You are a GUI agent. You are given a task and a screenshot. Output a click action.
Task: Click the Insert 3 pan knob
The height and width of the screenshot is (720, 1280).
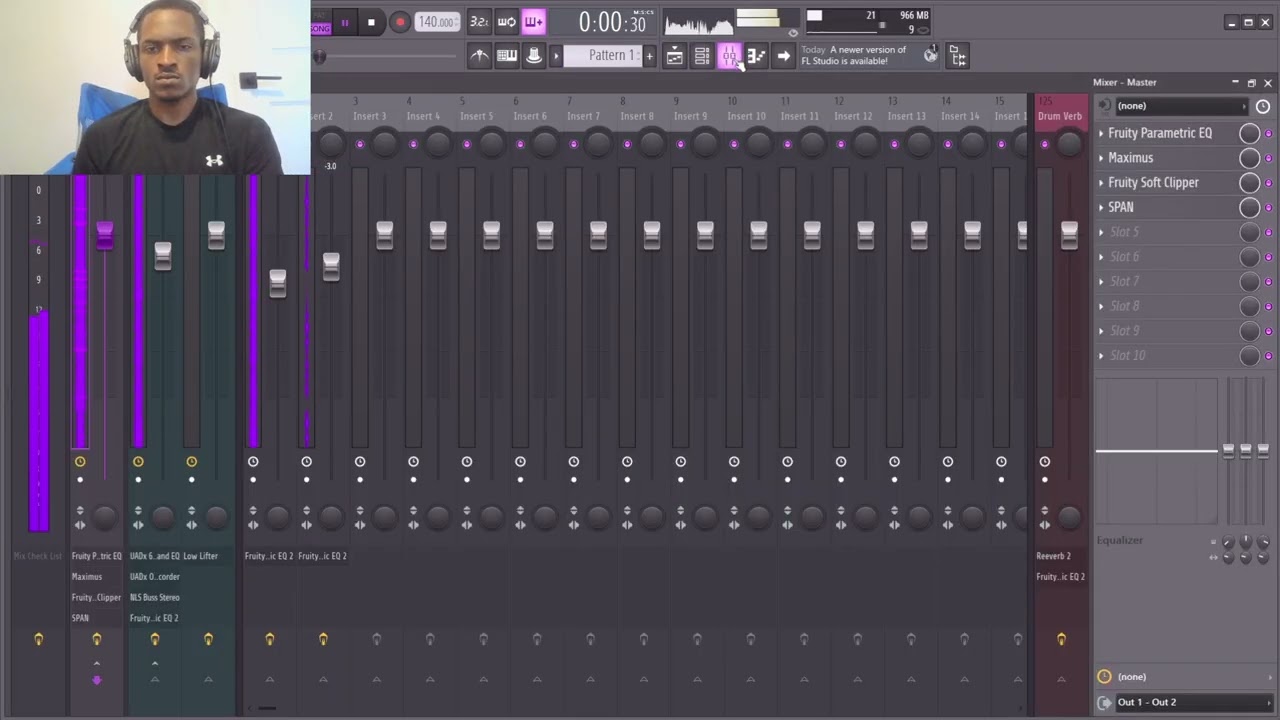(384, 144)
